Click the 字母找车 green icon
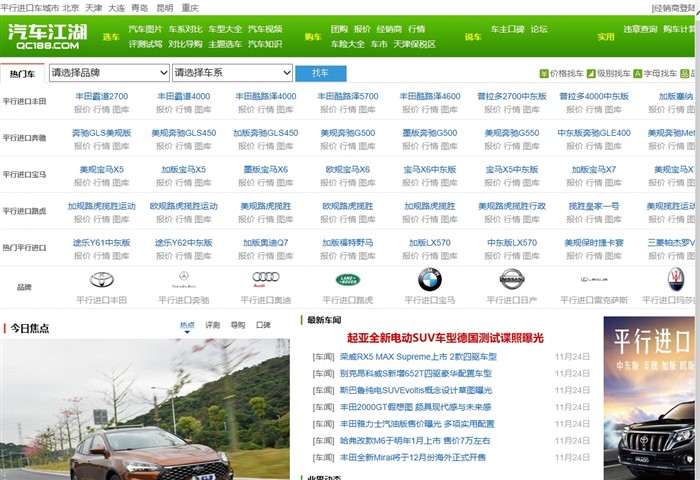700x480 pixels. pos(638,74)
